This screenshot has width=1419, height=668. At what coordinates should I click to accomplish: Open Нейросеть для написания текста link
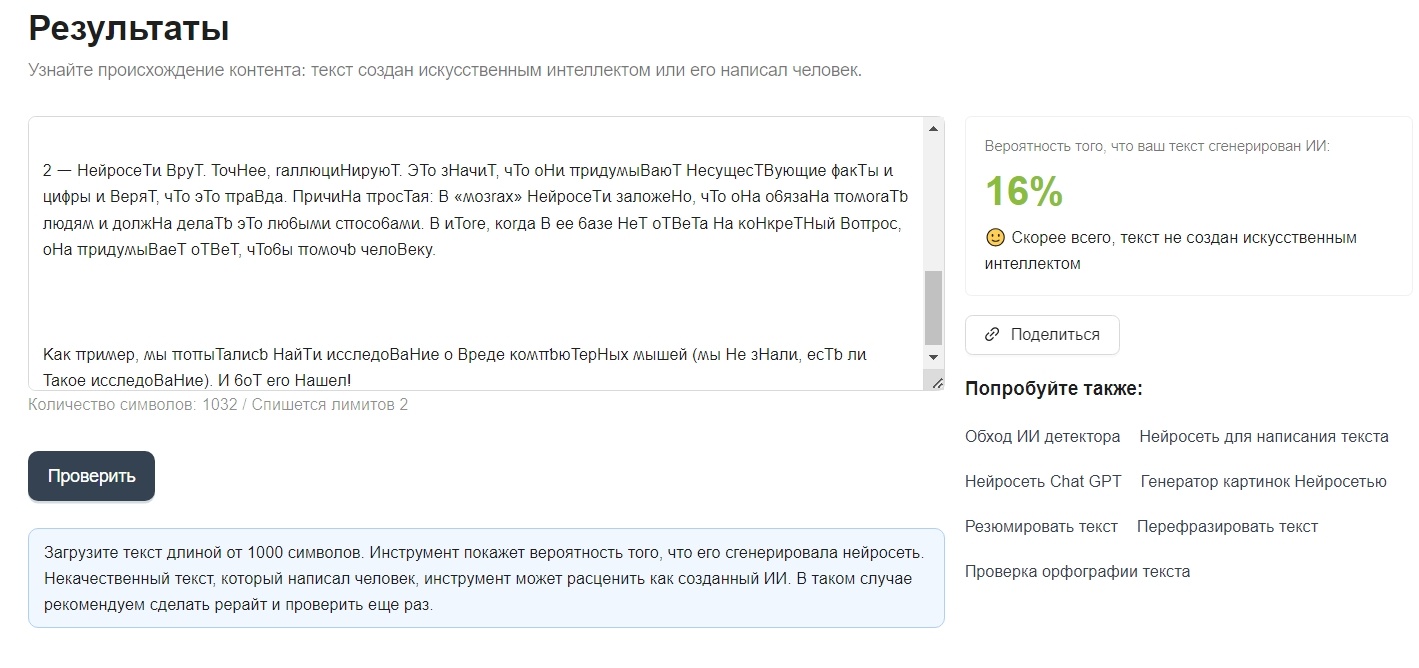click(1263, 436)
